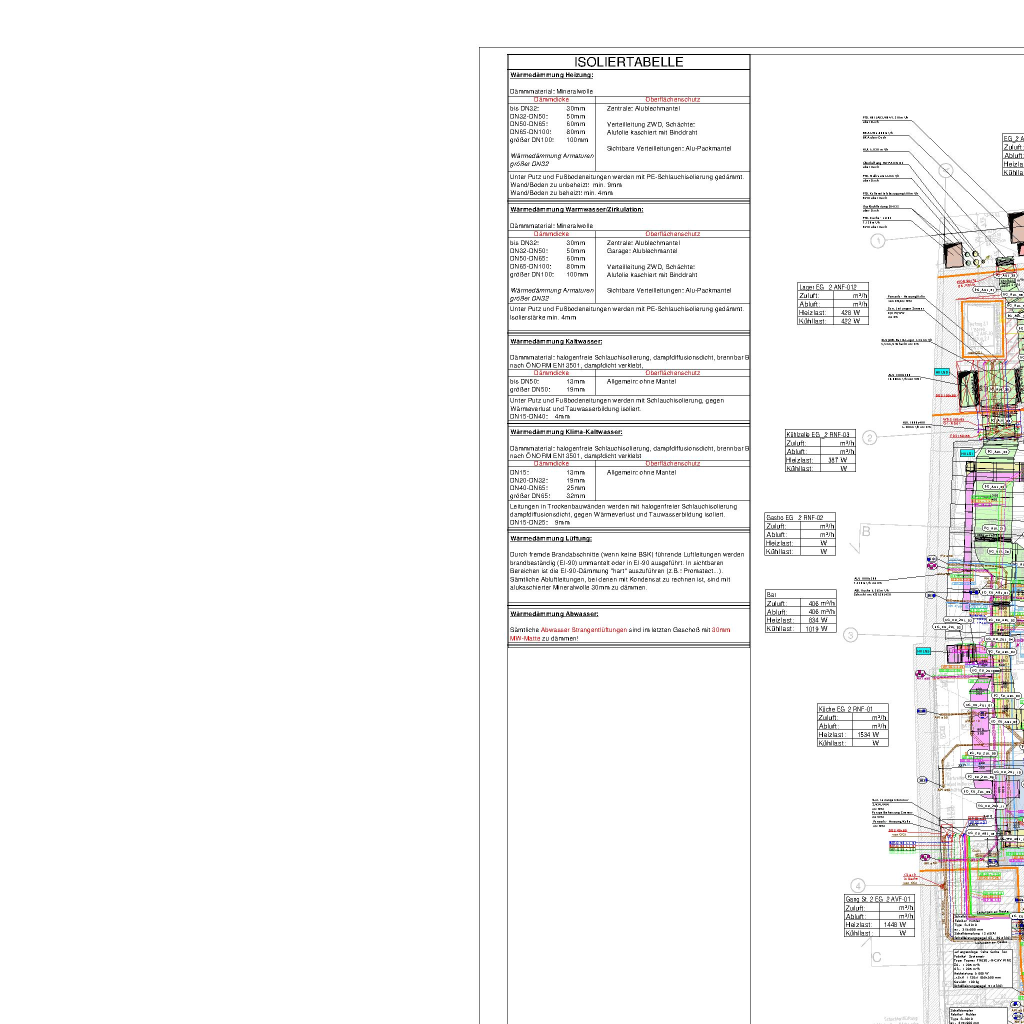The image size is (1024, 1024).
Task: Click the 'Wärmedämmung Kaltwasser:' heading
Action: coord(556,342)
